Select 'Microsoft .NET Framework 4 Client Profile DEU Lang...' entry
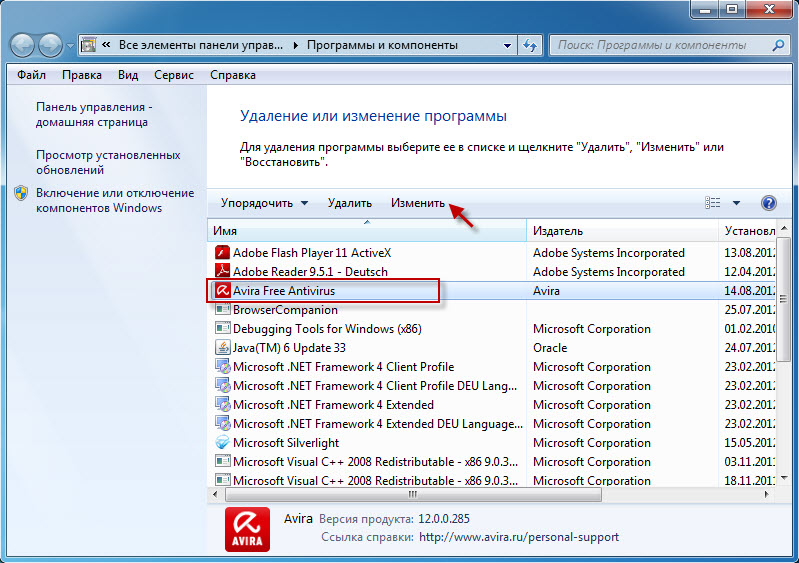799x563 pixels. click(x=375, y=386)
